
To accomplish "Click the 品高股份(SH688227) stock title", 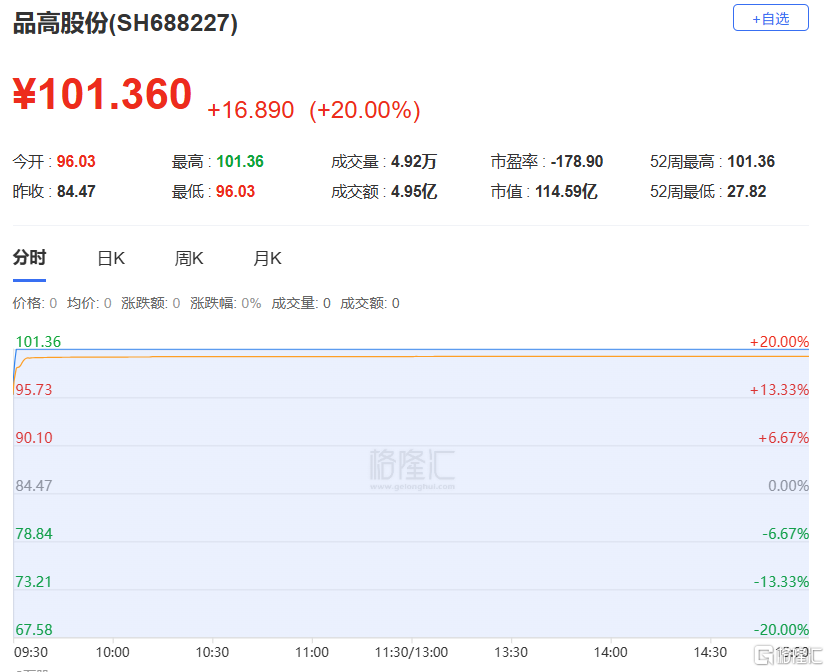I will coord(125,24).
